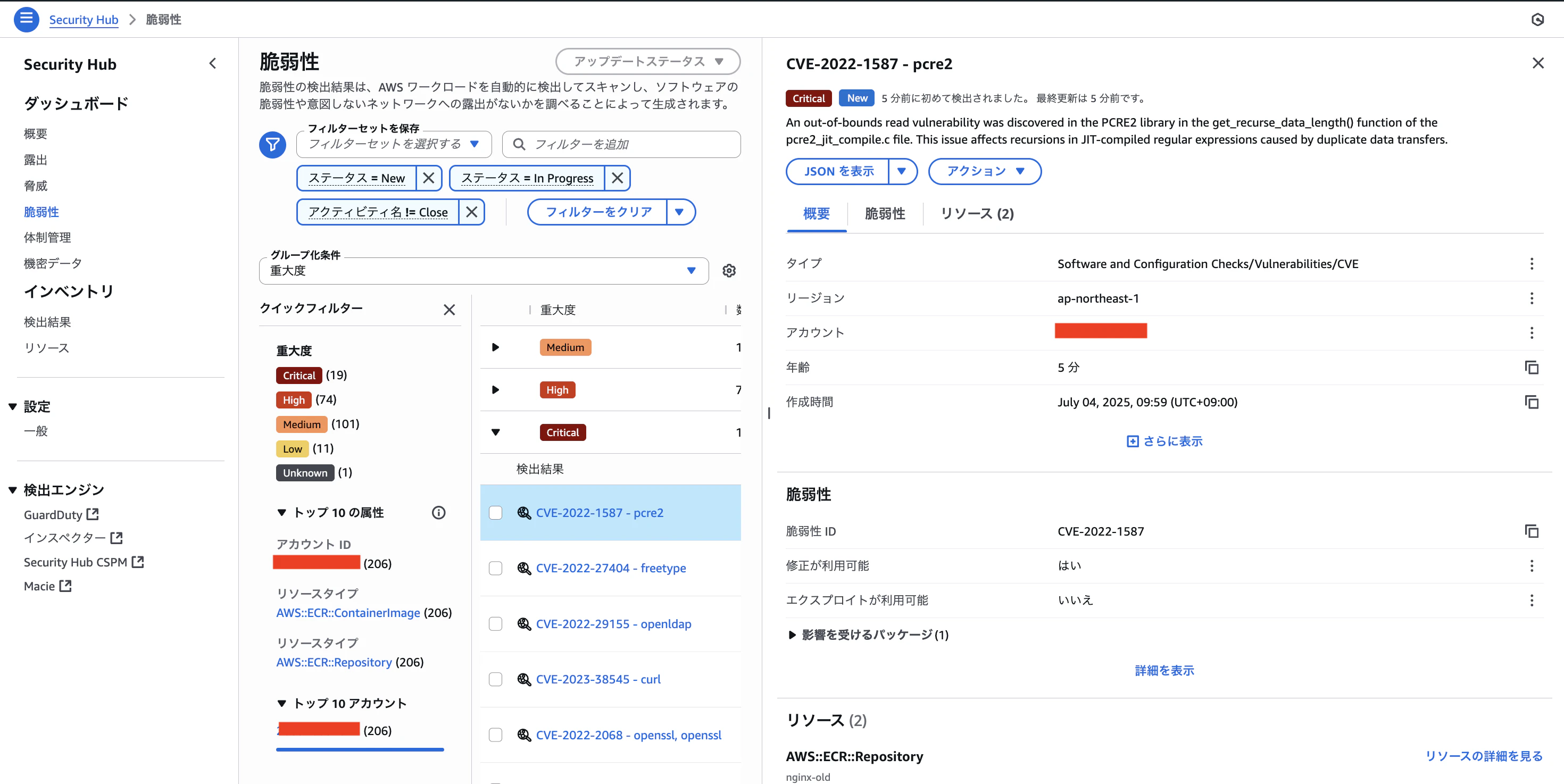Viewport: 1564px width, 784px height.
Task: Open 脅威 in the sidebar
Action: pyautogui.click(x=36, y=186)
